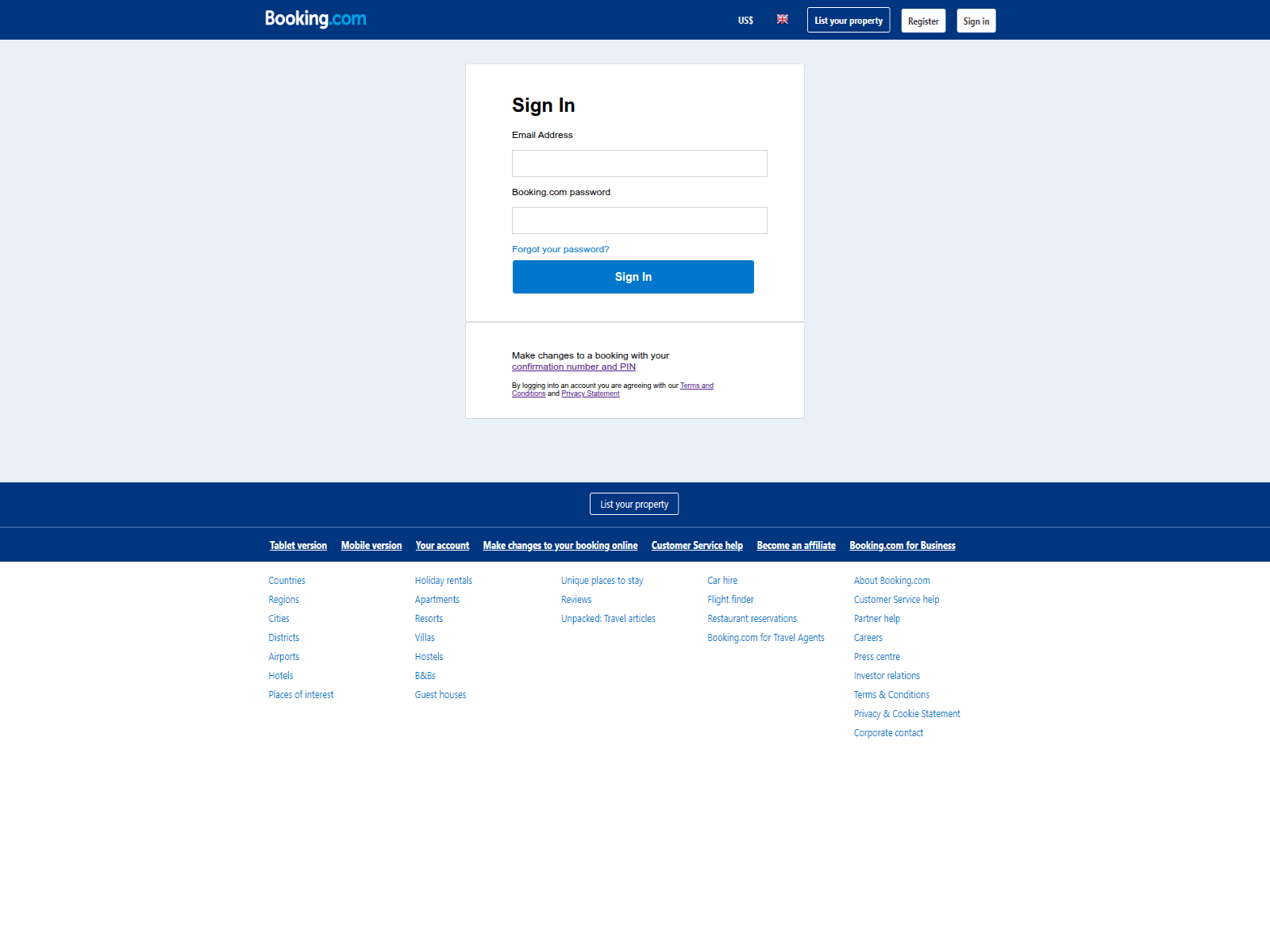Open B&Bs footer link
1270x952 pixels.
point(425,676)
